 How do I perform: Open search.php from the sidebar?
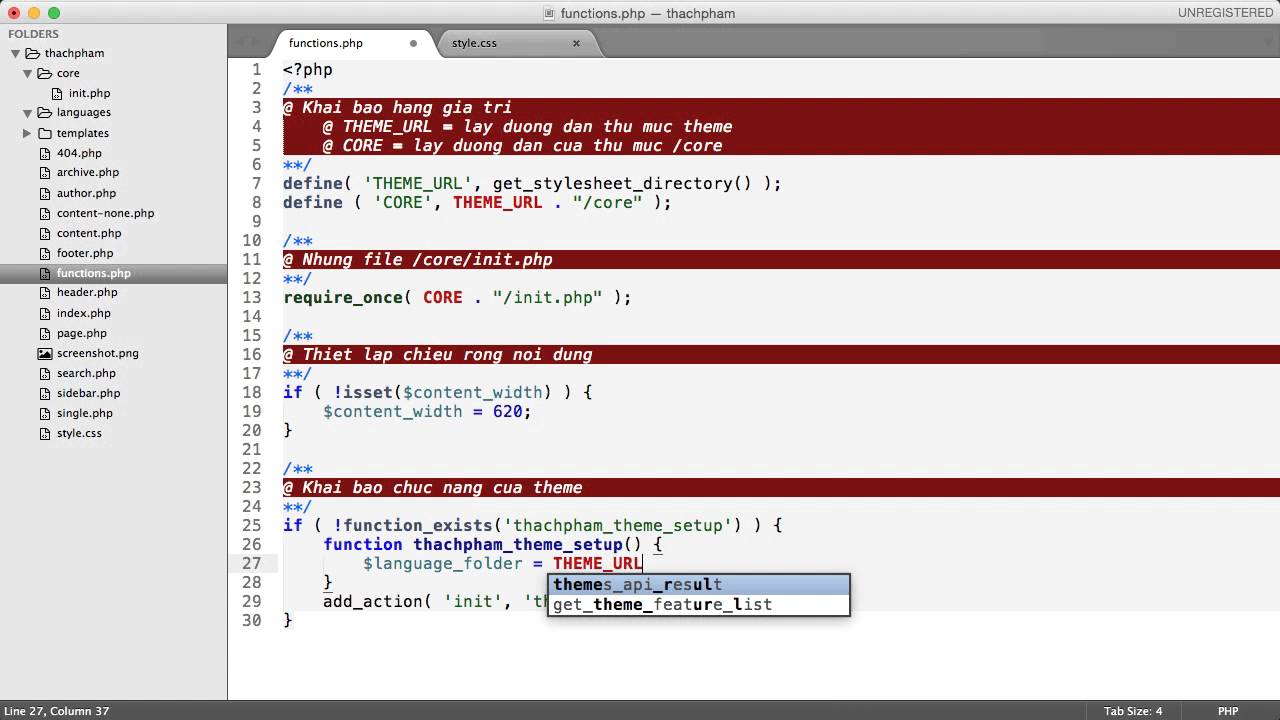(86, 373)
